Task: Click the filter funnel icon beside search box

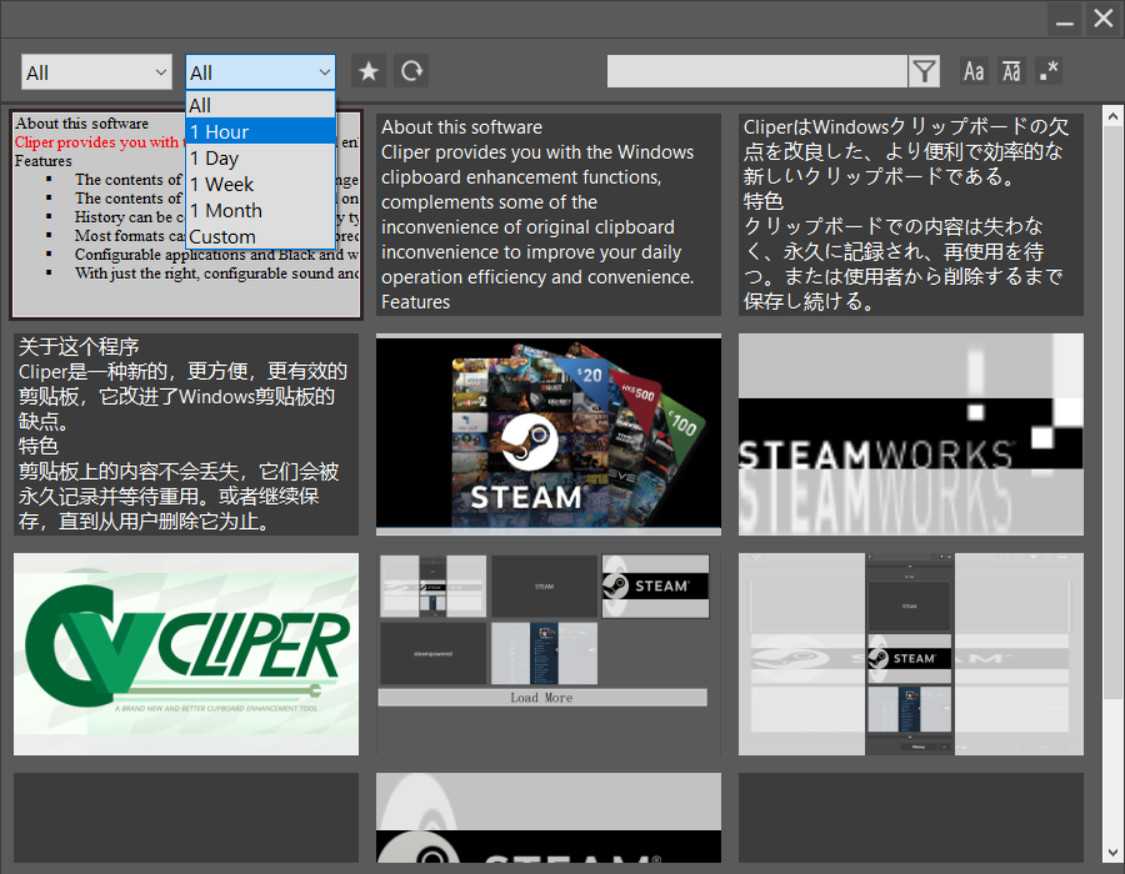Action: (x=925, y=71)
